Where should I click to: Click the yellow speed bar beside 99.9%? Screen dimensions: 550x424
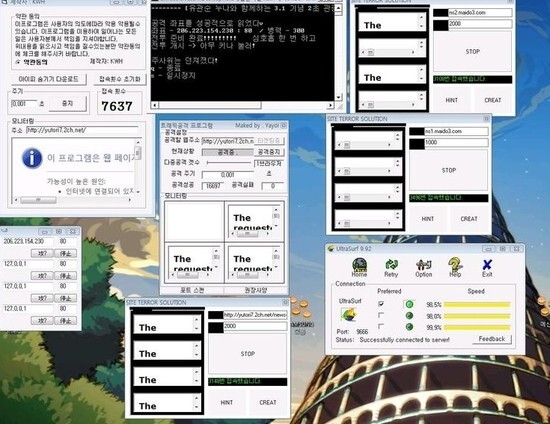tap(477, 328)
